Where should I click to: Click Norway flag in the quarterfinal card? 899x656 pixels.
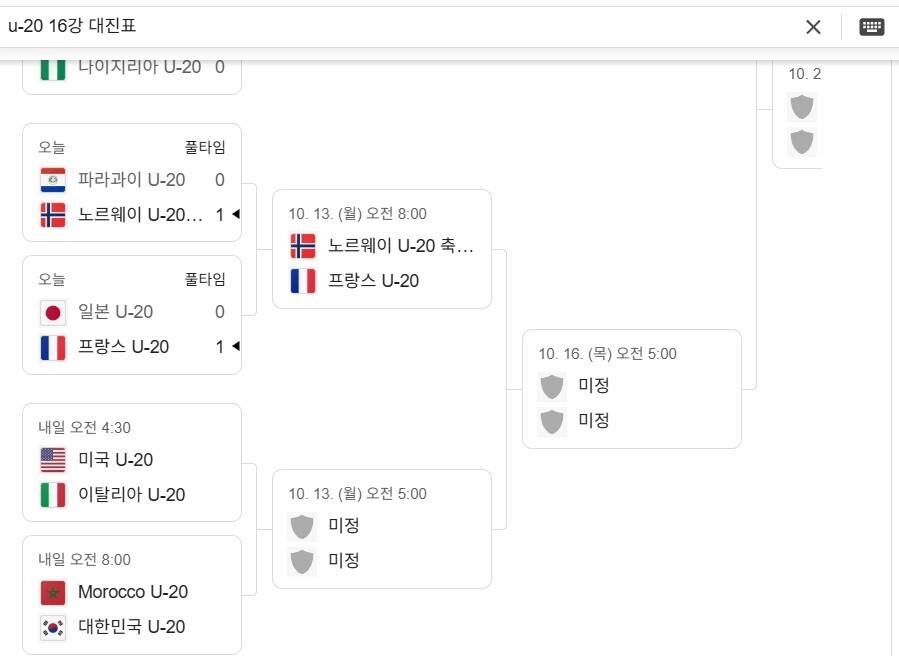click(x=303, y=246)
